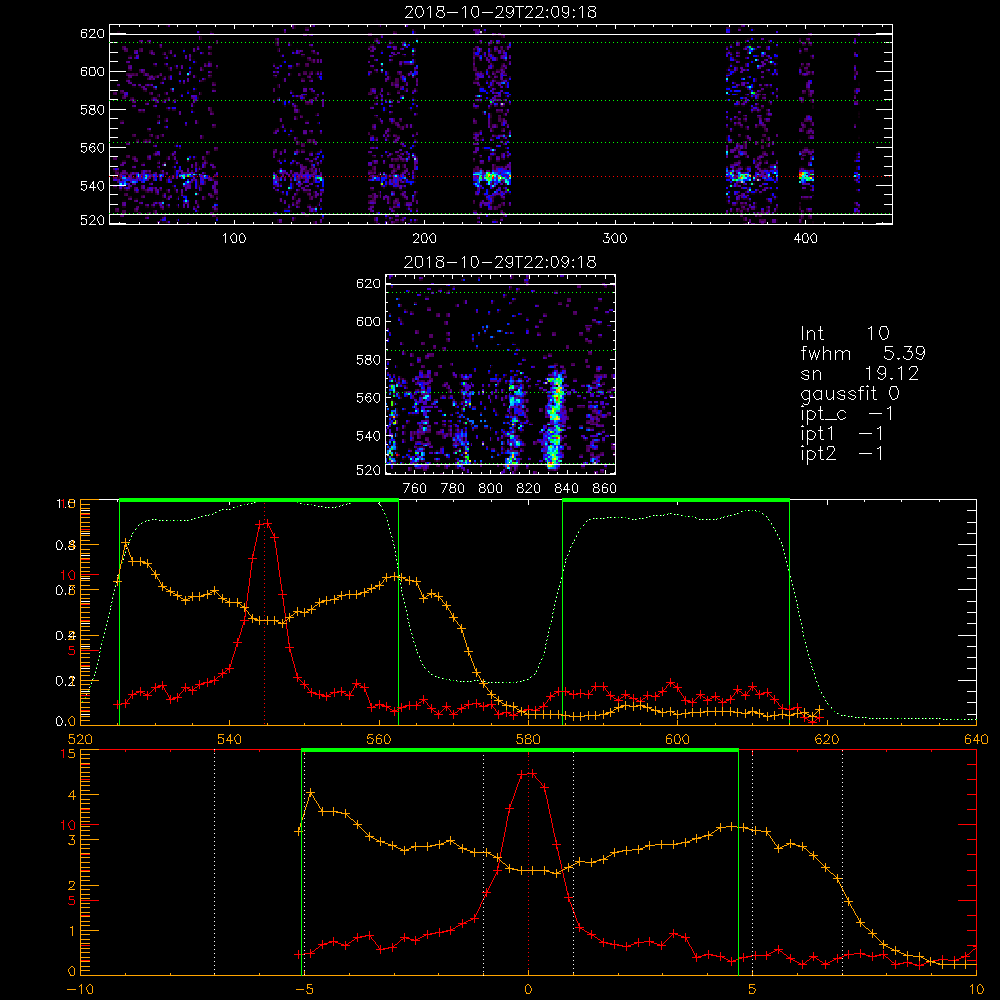
Task: Click the small spectrogram's timestamp title
Action: (500, 262)
